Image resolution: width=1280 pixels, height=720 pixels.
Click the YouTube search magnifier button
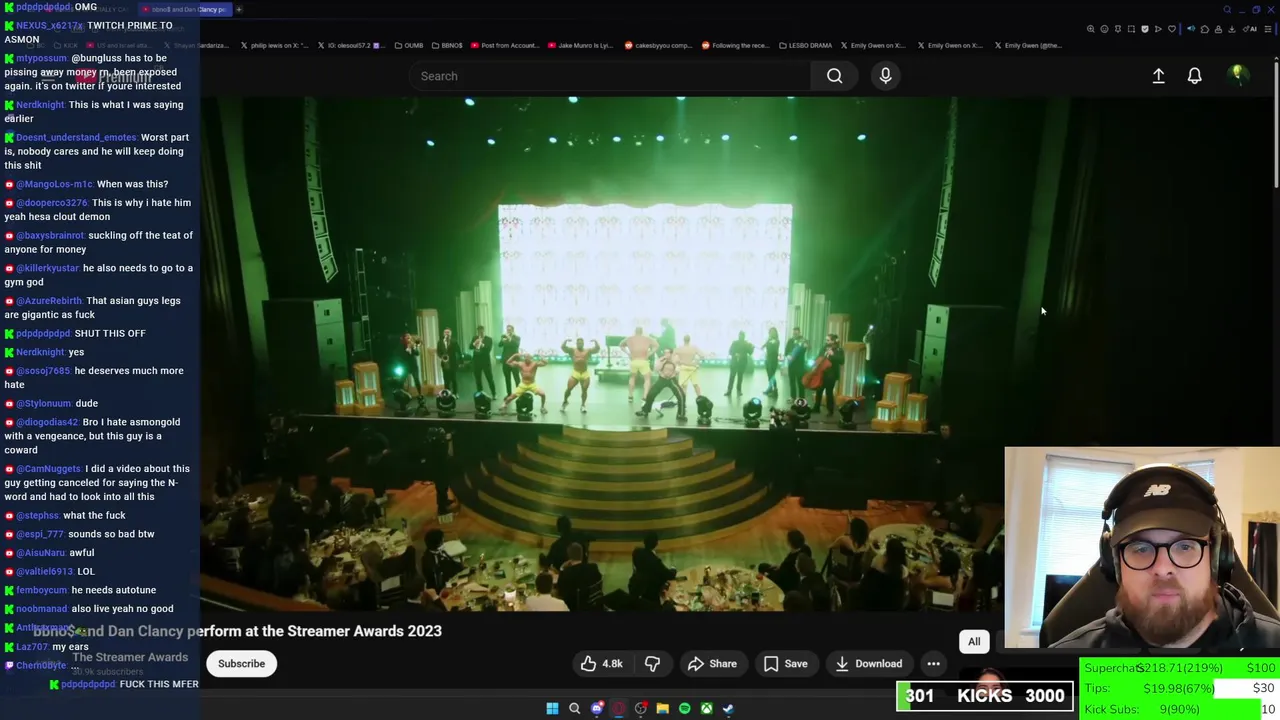(834, 76)
